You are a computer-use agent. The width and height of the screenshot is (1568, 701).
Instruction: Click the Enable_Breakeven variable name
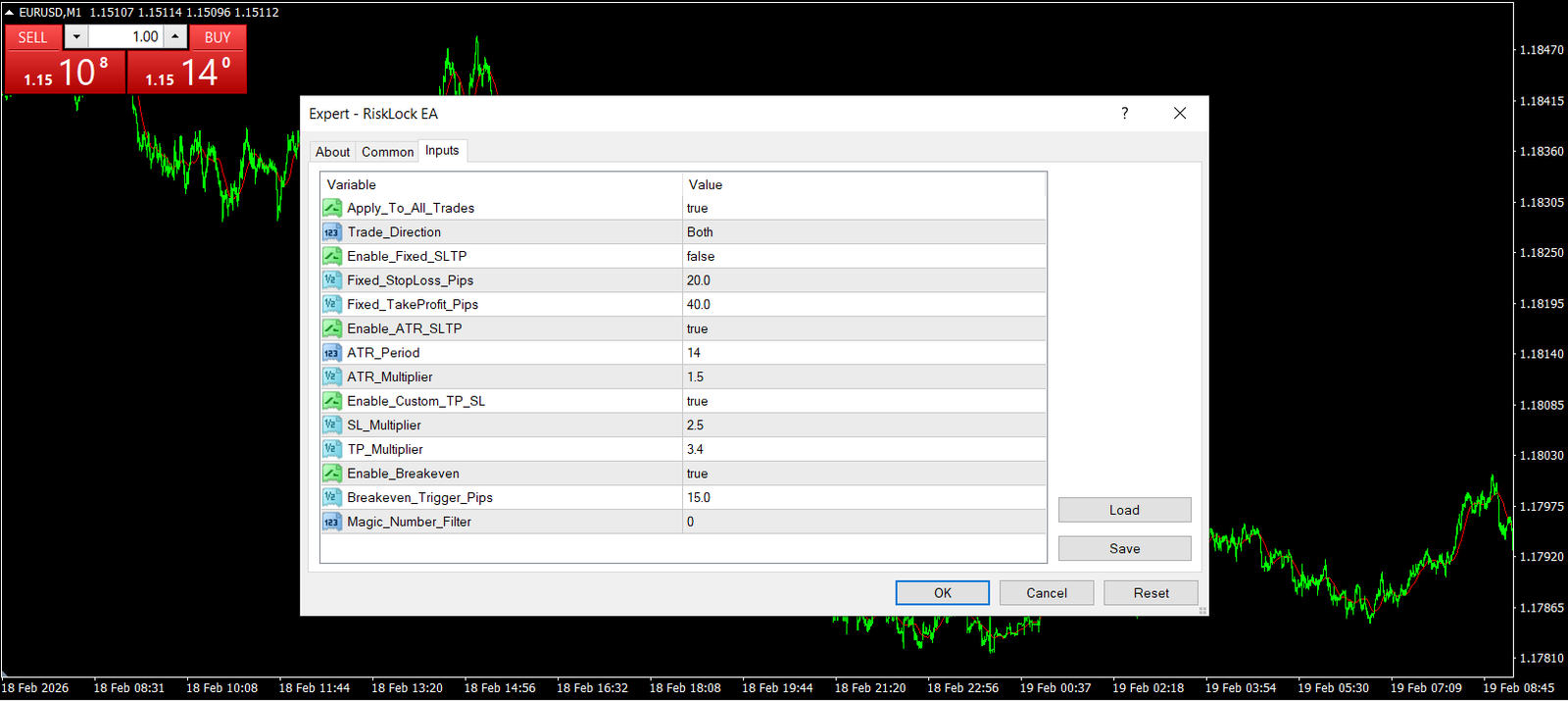click(x=403, y=474)
